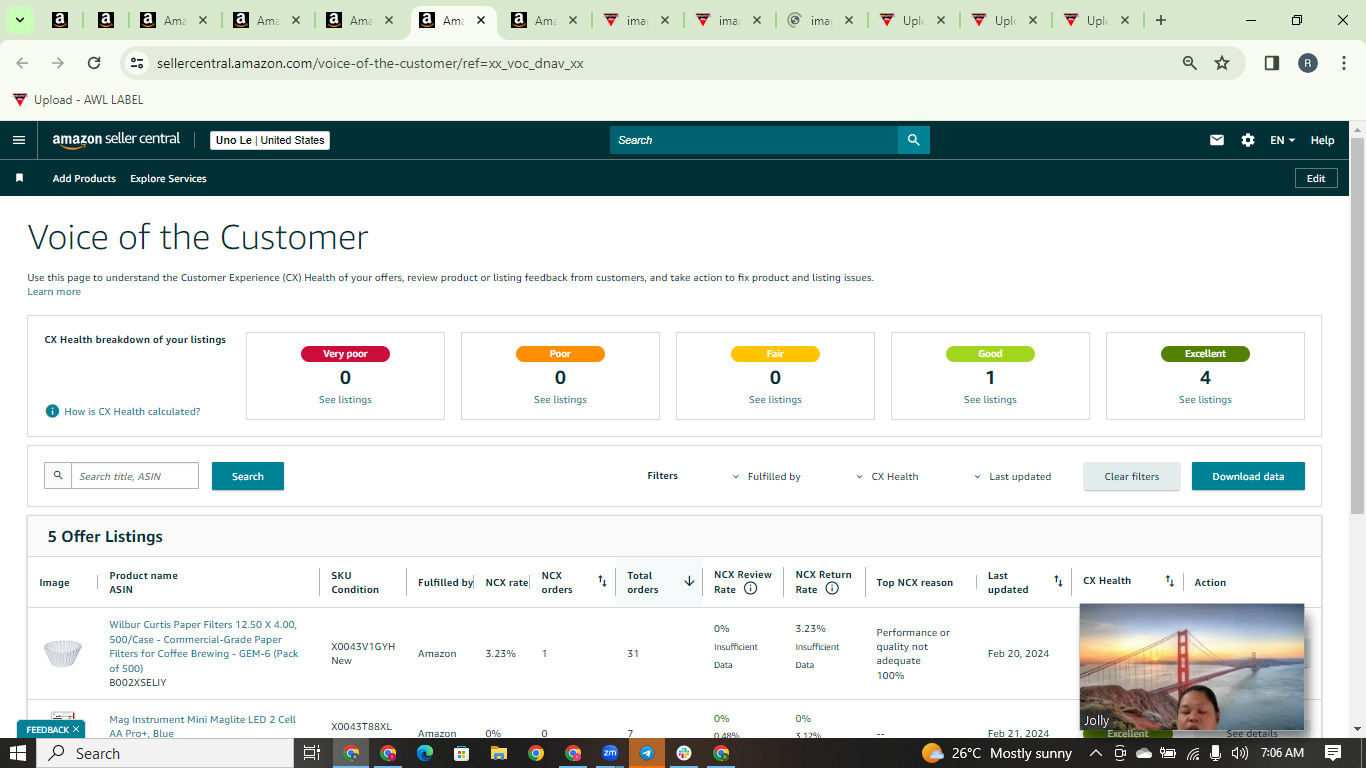
Task: Expand the Last updated filter dropdown
Action: click(x=1012, y=477)
